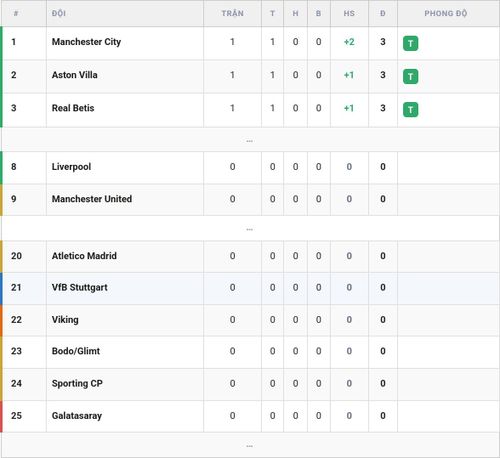The image size is (500, 458).
Task: Open Manchester United team link
Action: (92, 199)
